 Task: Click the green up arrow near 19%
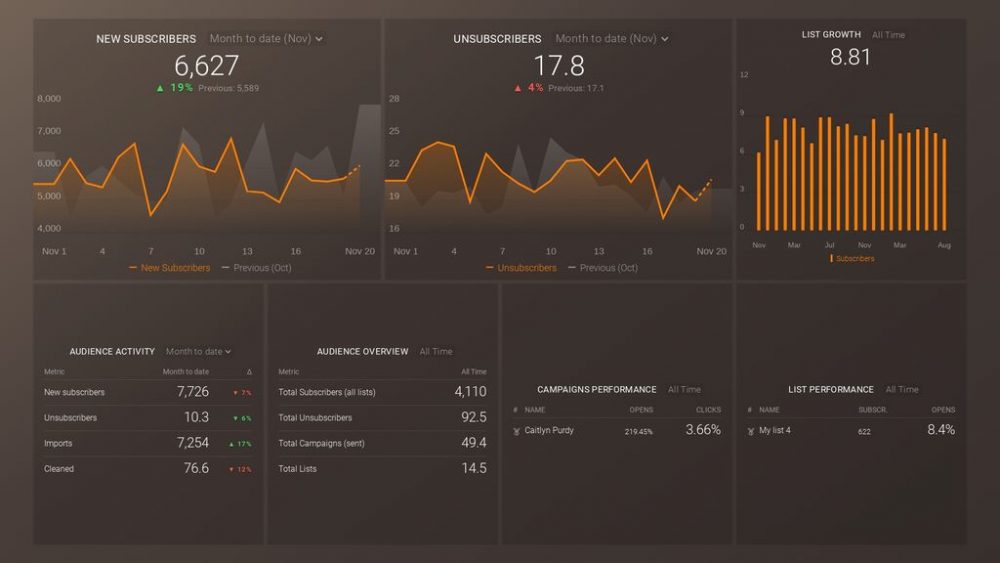159,88
